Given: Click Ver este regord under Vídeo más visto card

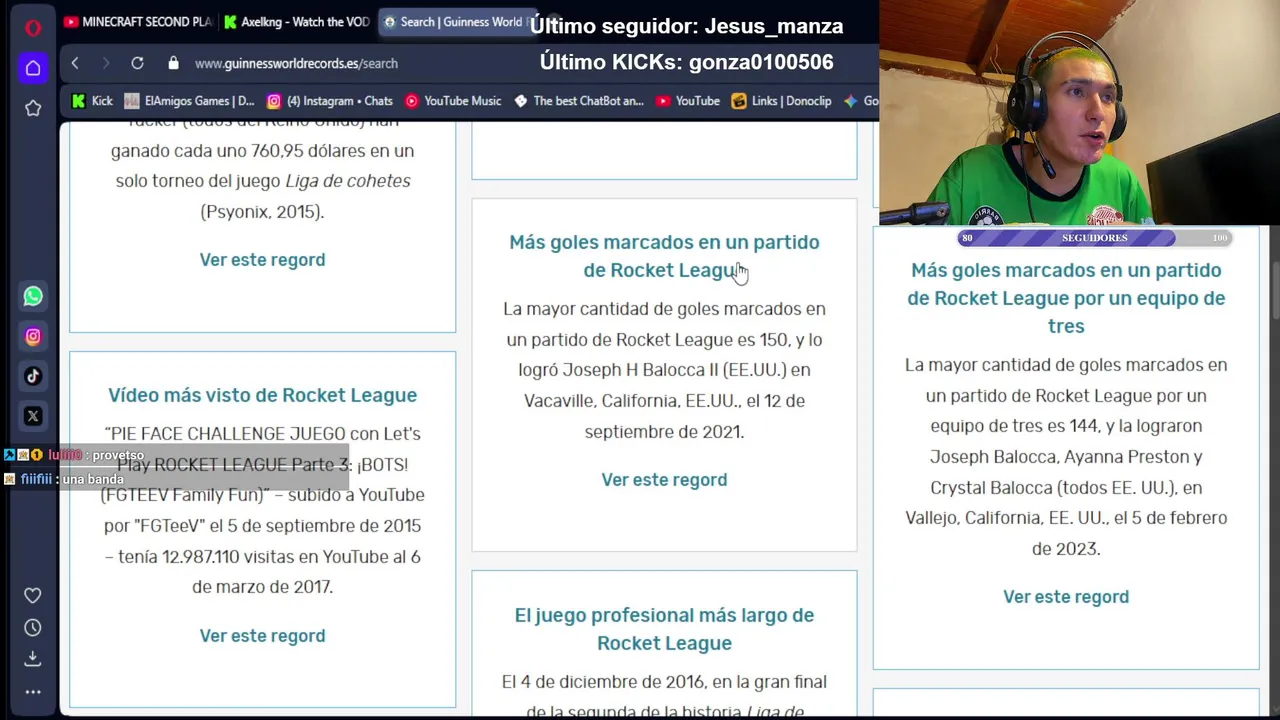Looking at the screenshot, I should [262, 636].
